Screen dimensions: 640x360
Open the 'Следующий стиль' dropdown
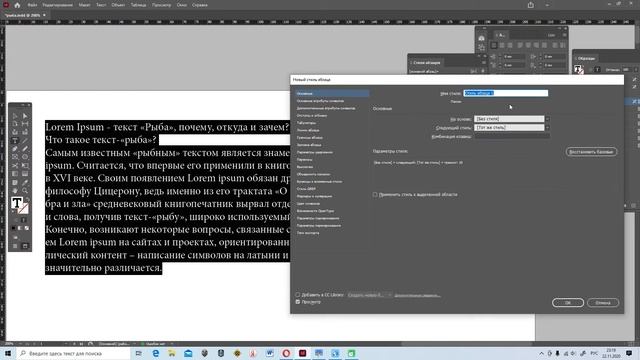512,128
